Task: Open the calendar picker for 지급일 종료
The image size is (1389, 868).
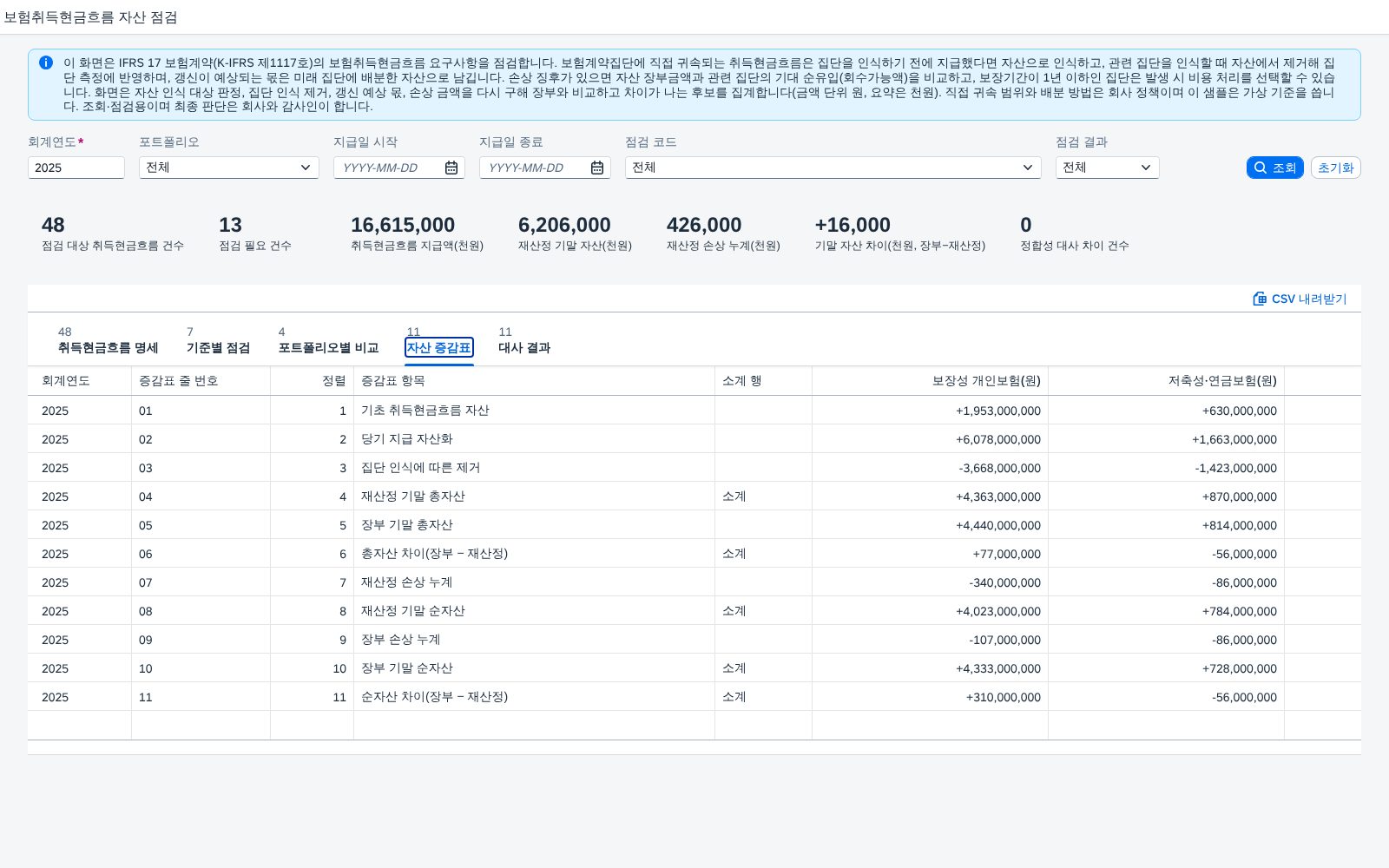Action: 597,168
